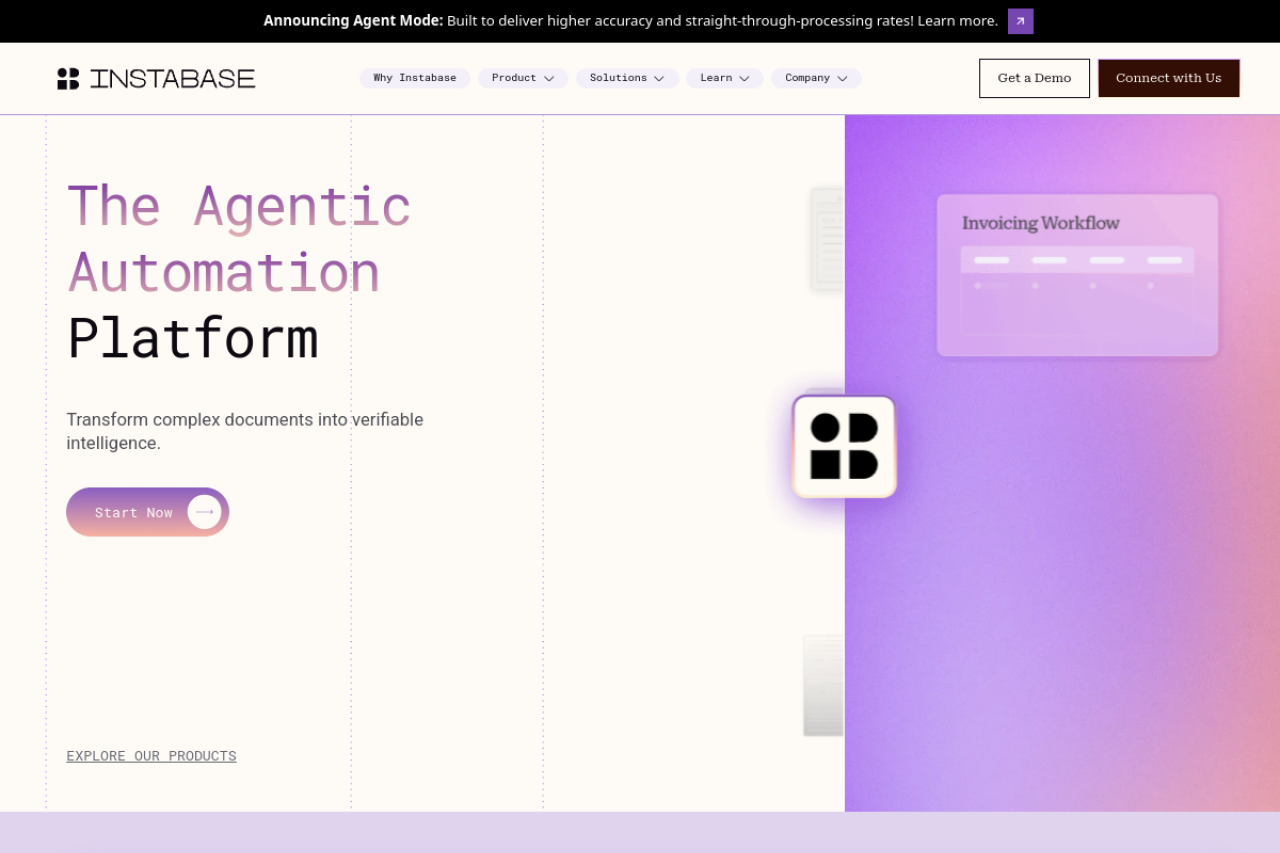The image size is (1280, 853).
Task: Click the arrow circle inside Start Now
Action: point(205,512)
